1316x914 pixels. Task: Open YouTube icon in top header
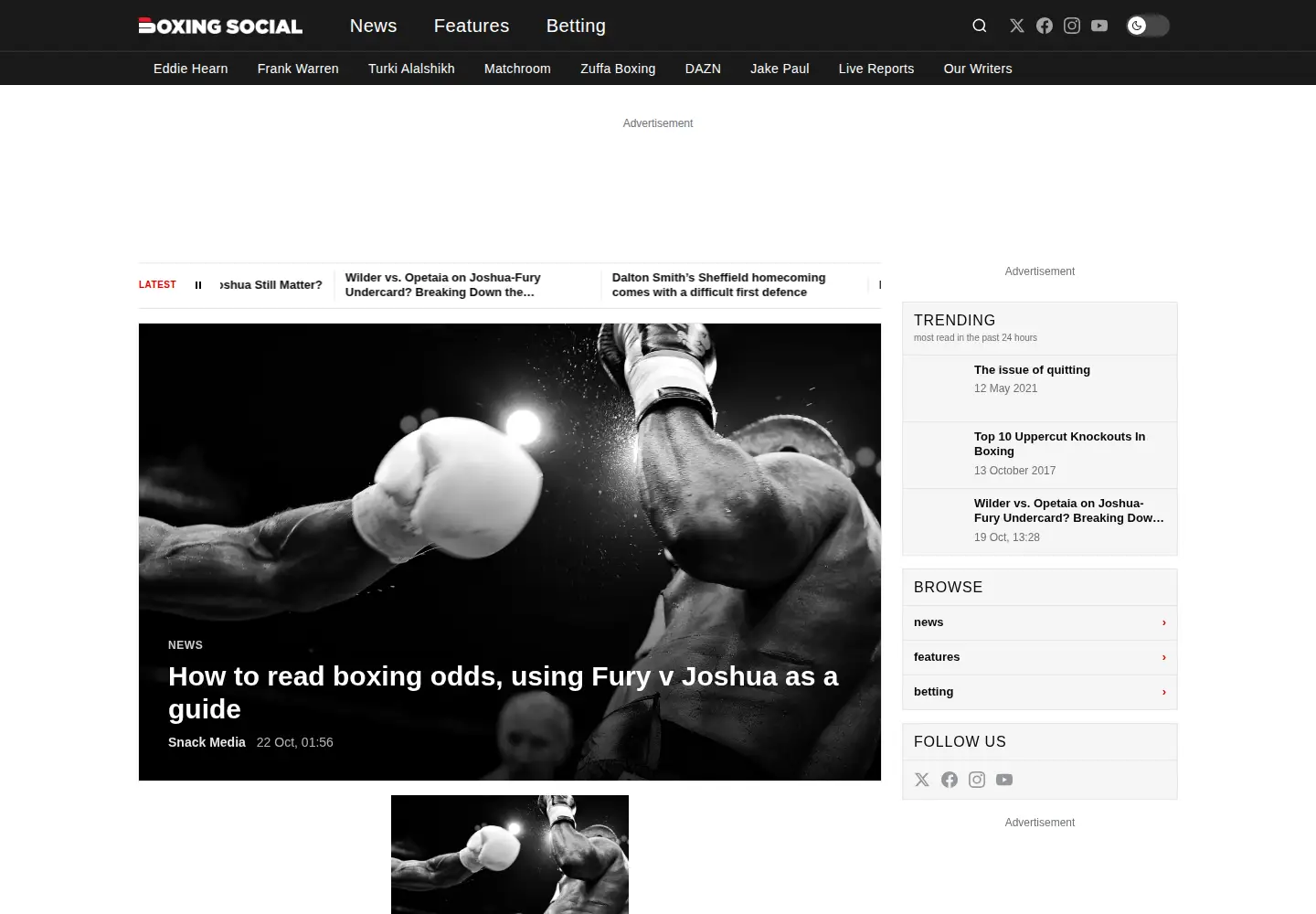[x=1099, y=26]
